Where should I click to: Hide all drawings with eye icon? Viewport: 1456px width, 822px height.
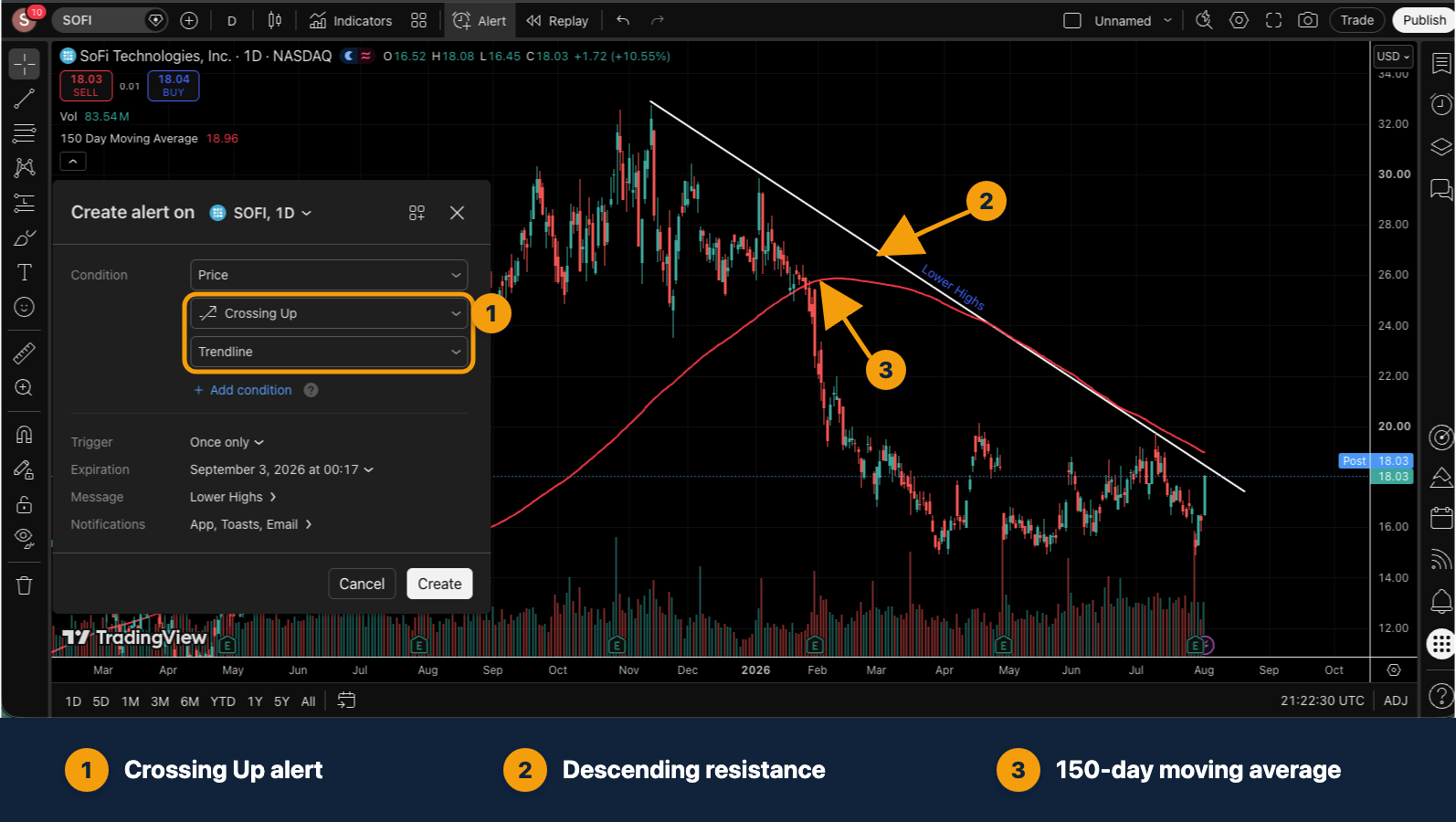24,539
